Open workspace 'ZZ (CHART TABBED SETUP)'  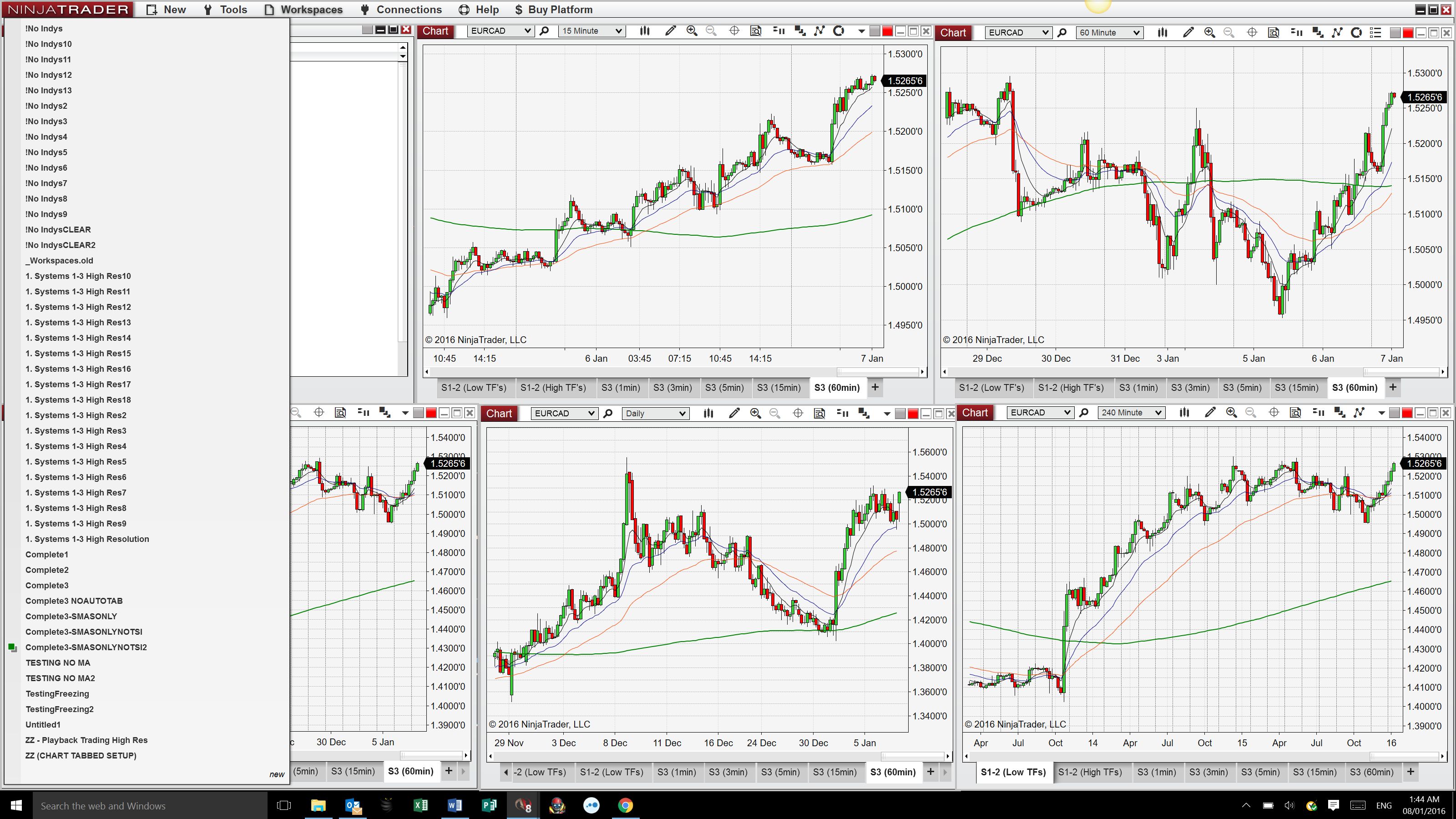click(x=81, y=756)
